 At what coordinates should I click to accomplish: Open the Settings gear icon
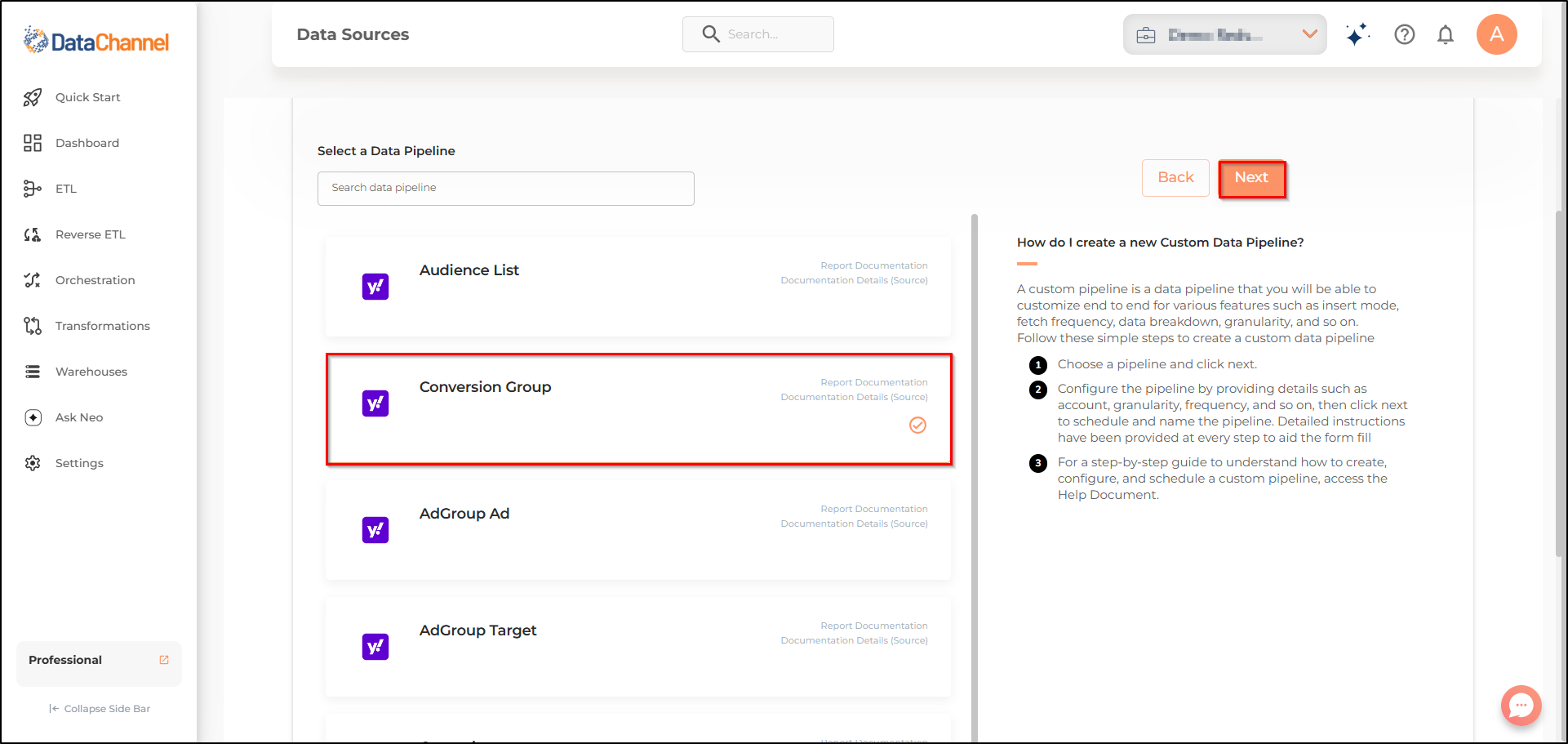coord(33,463)
